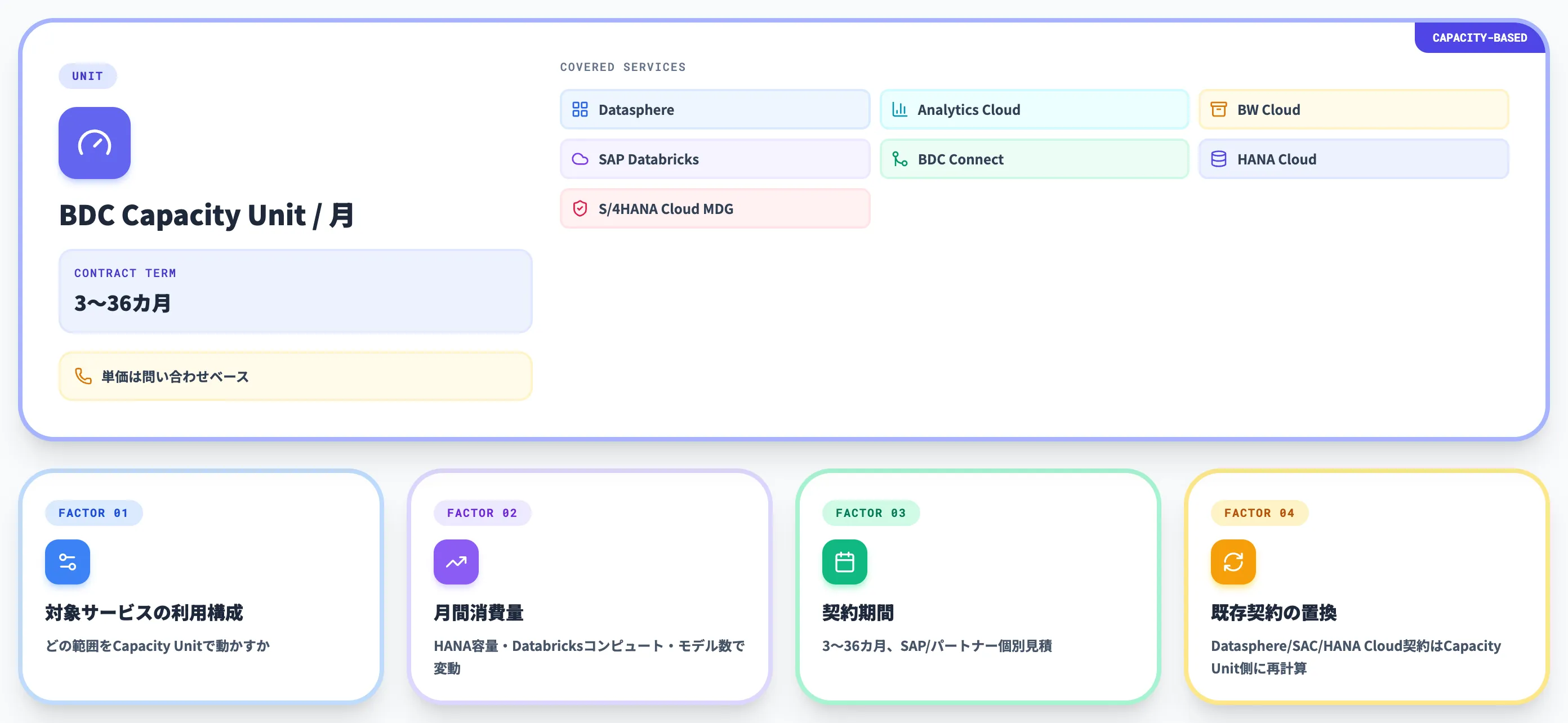Image resolution: width=1568 pixels, height=723 pixels.
Task: Click the orange refresh icon in Factor 04
Action: 1233,562
